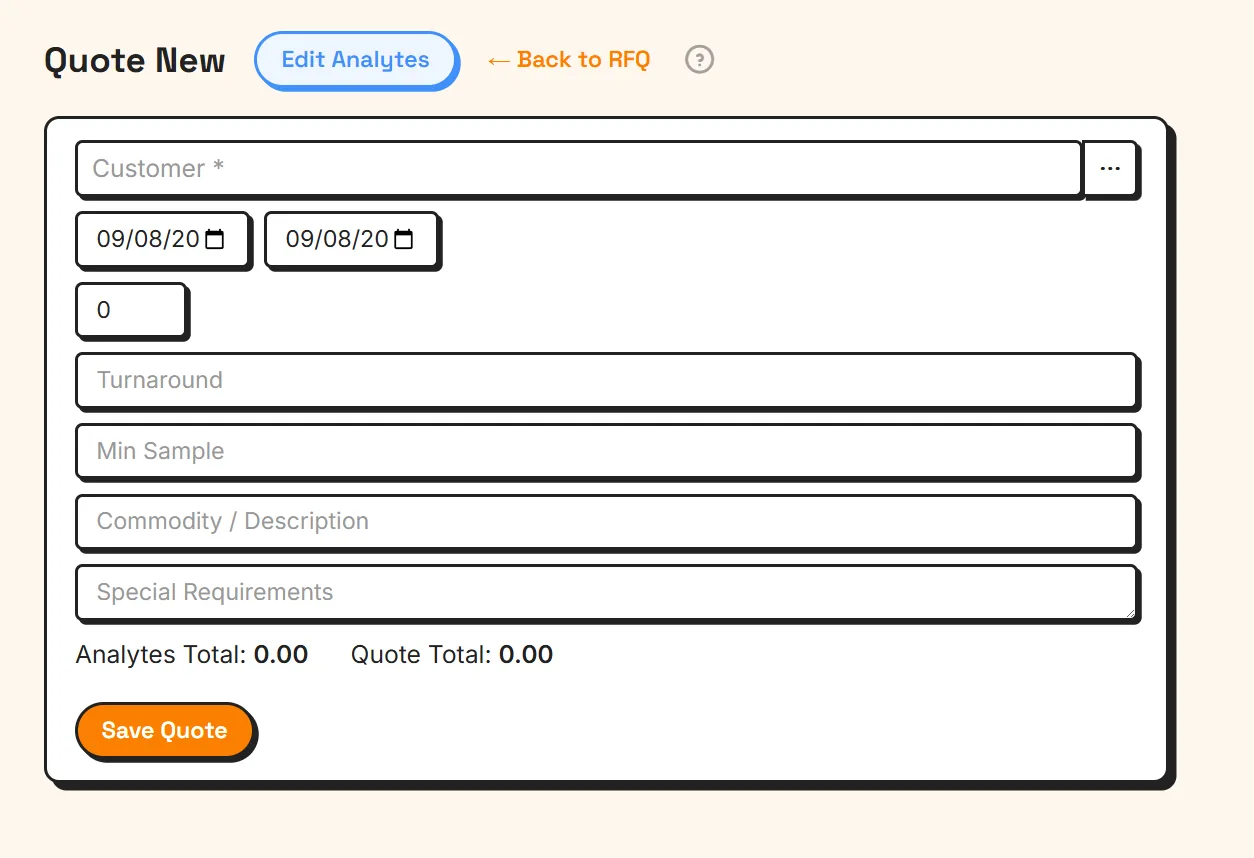Click the Edit Analytes button
Viewport: 1254px width, 858px height.
pos(356,60)
